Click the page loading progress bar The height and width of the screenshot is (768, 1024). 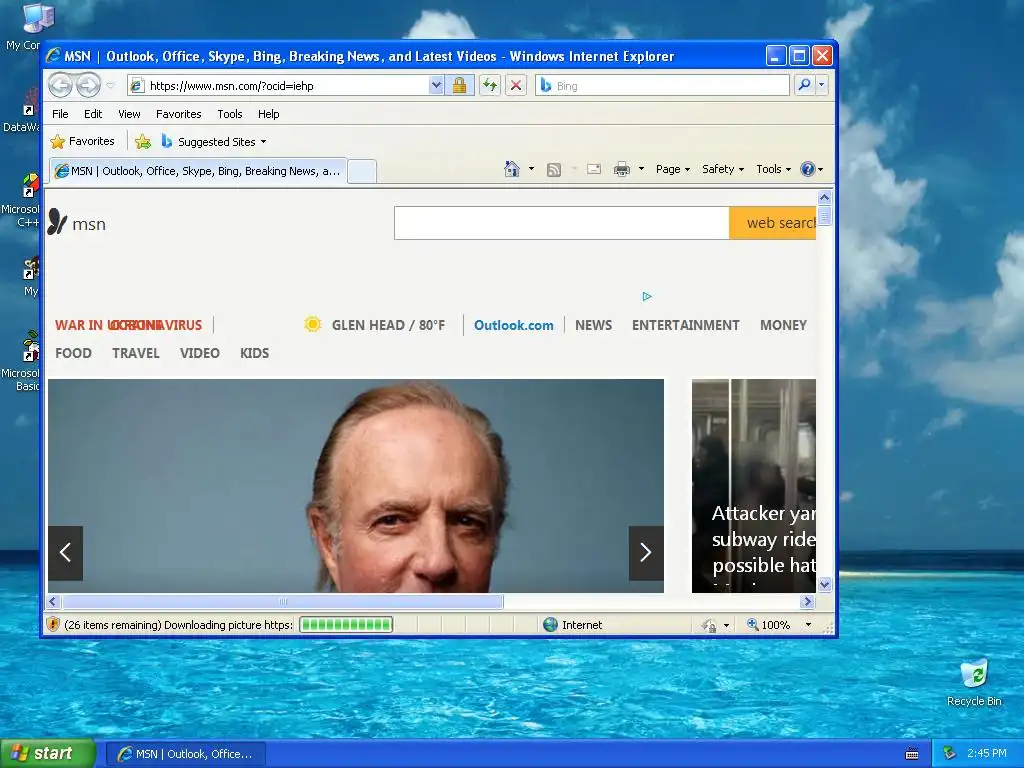pyautogui.click(x=346, y=625)
